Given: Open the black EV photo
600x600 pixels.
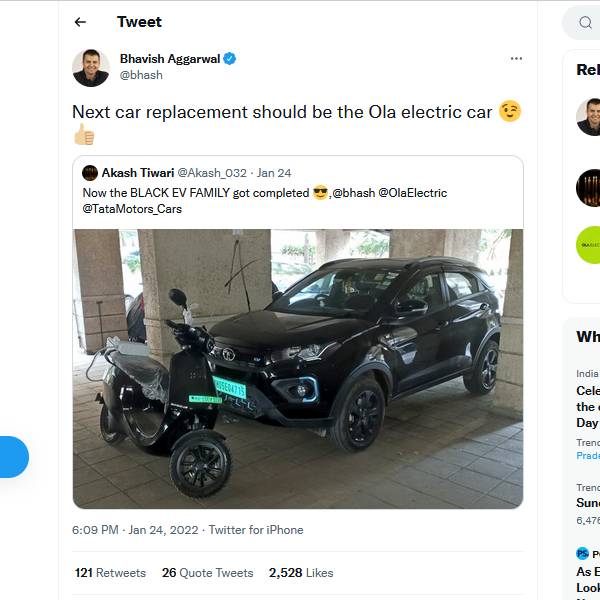Looking at the screenshot, I should tap(298, 368).
